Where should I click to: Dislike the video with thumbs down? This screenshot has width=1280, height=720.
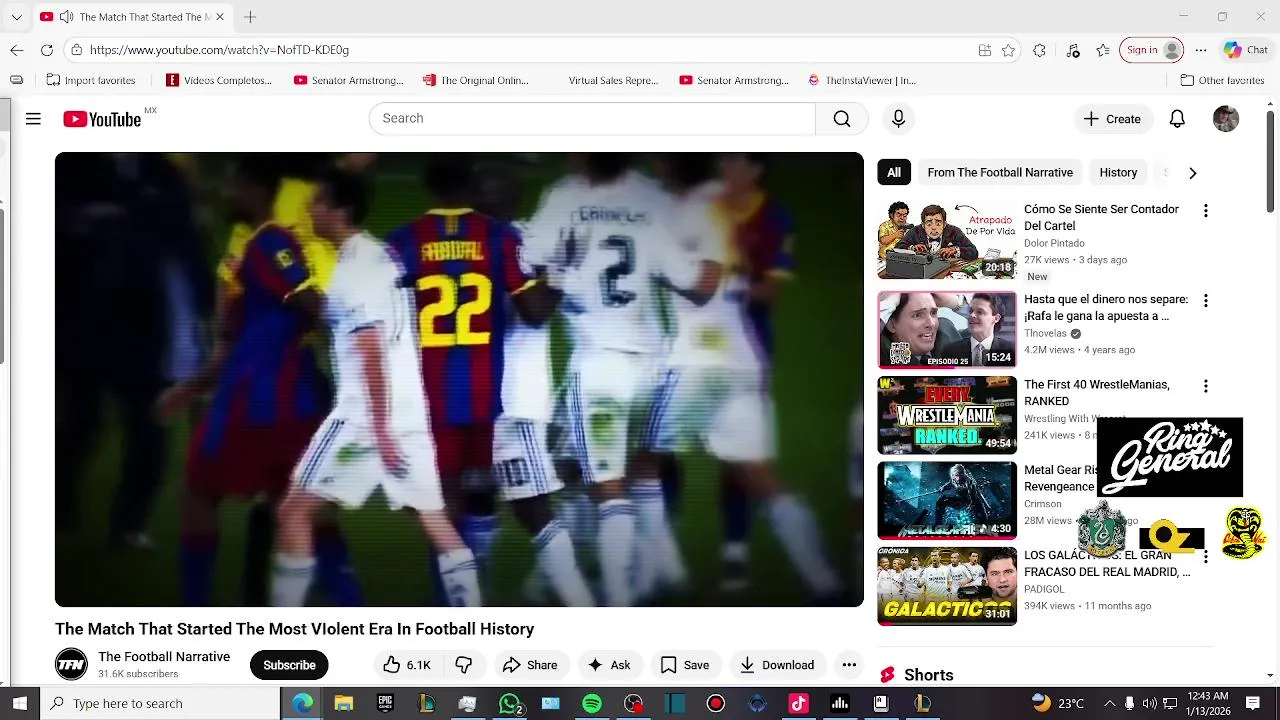464,665
